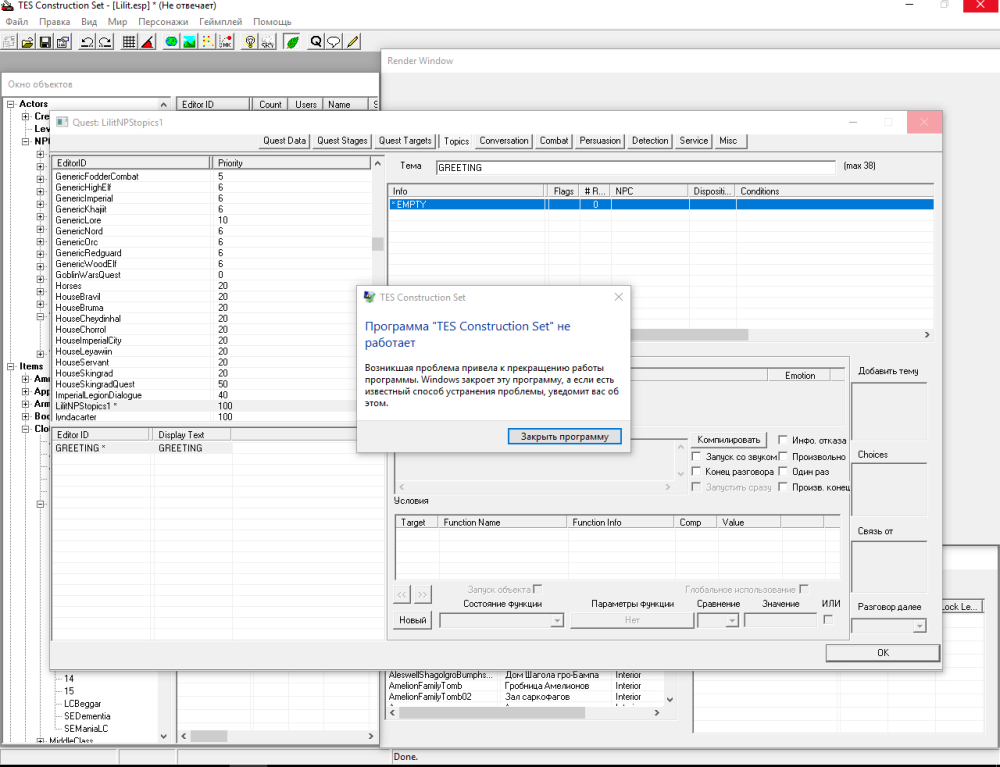Screen dimensions: 1000x767
Task: Enable Запуск со звуком checkbox
Action: click(x=696, y=457)
